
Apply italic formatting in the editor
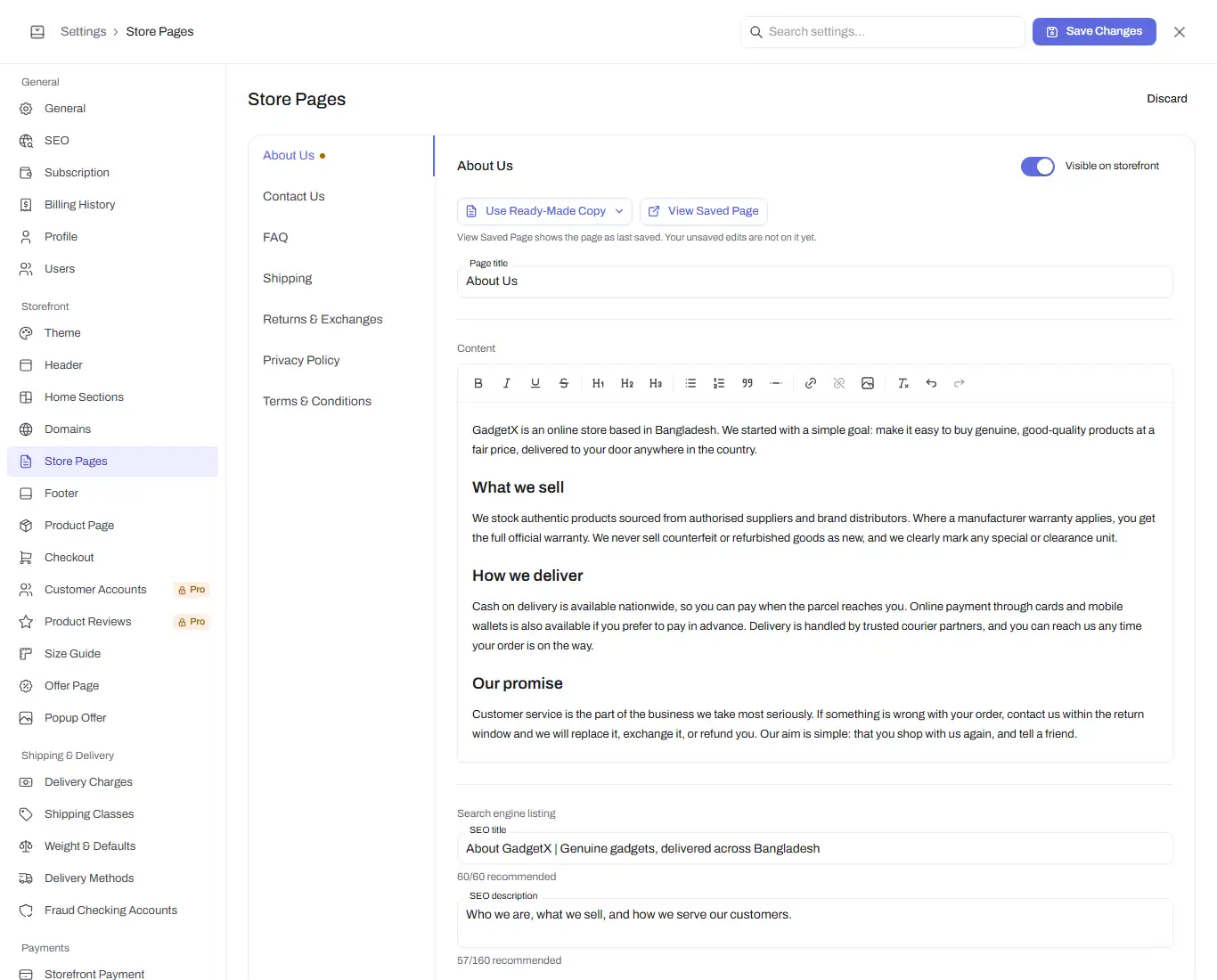point(507,383)
